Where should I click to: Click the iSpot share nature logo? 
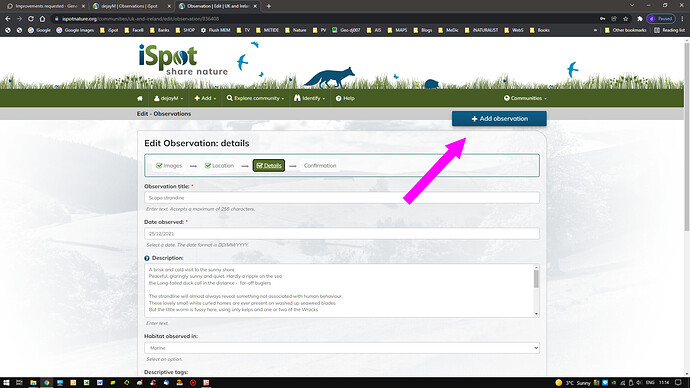183,59
